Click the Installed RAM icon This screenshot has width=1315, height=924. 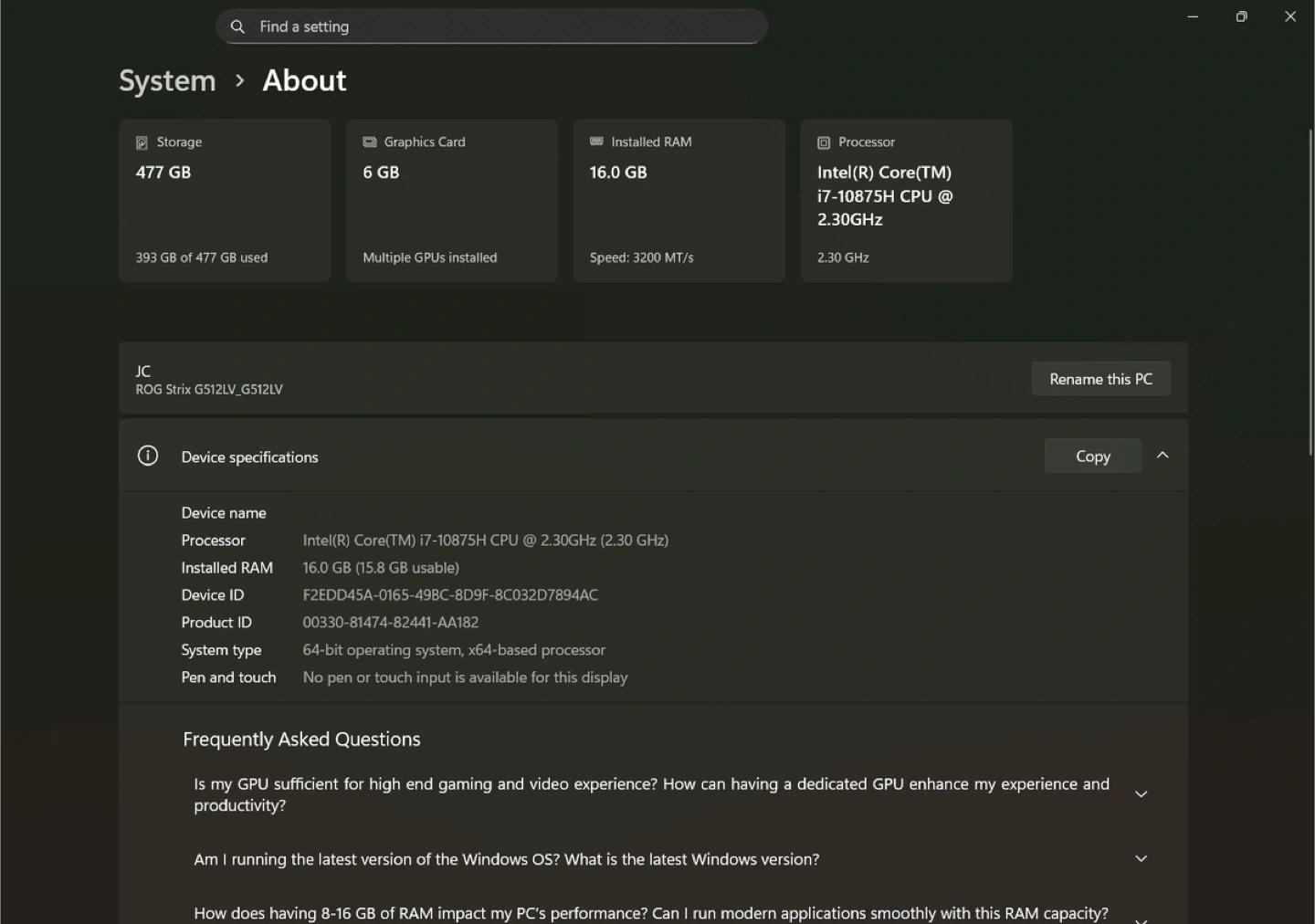pyautogui.click(x=596, y=142)
